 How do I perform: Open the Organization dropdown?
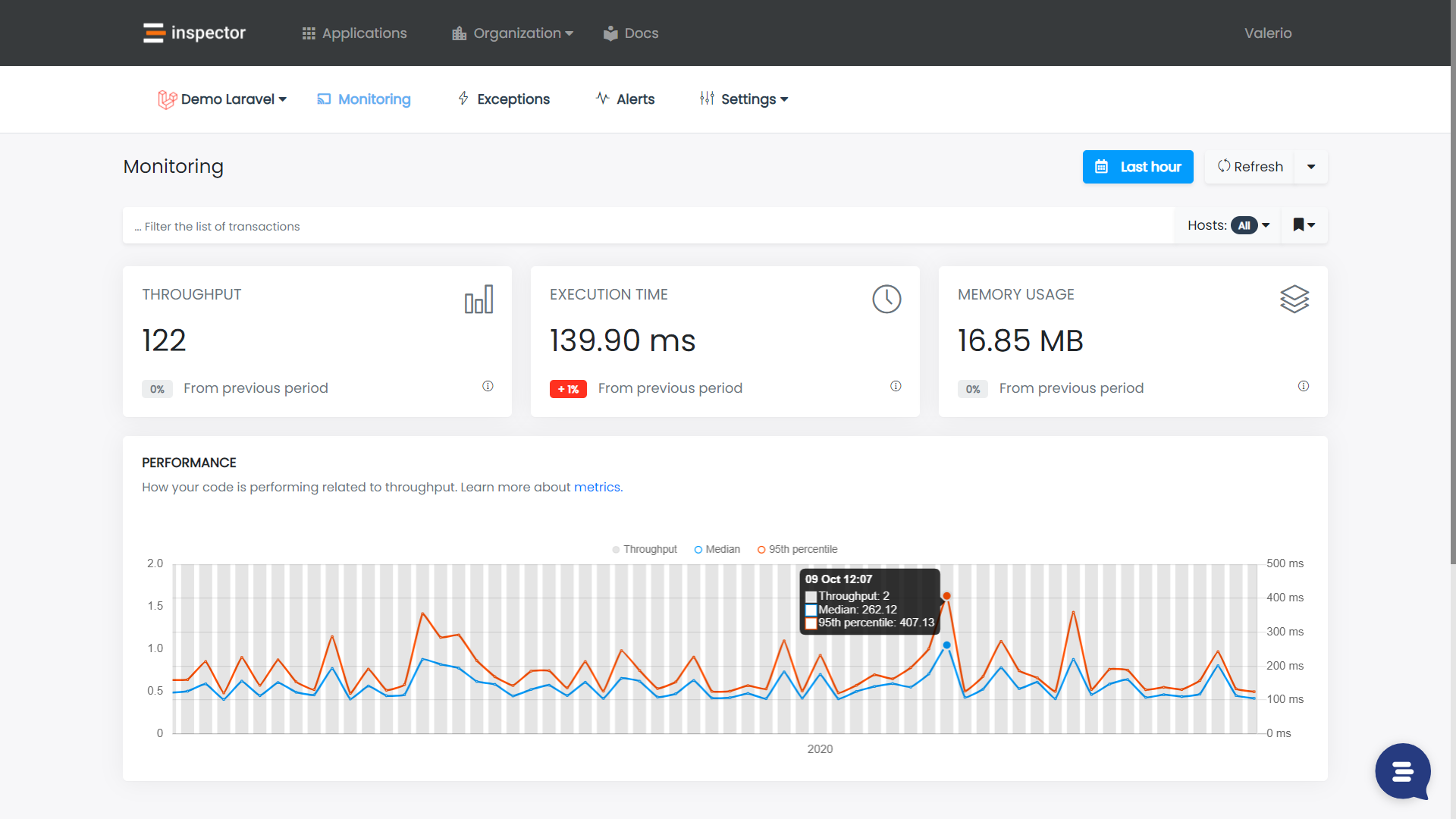513,33
